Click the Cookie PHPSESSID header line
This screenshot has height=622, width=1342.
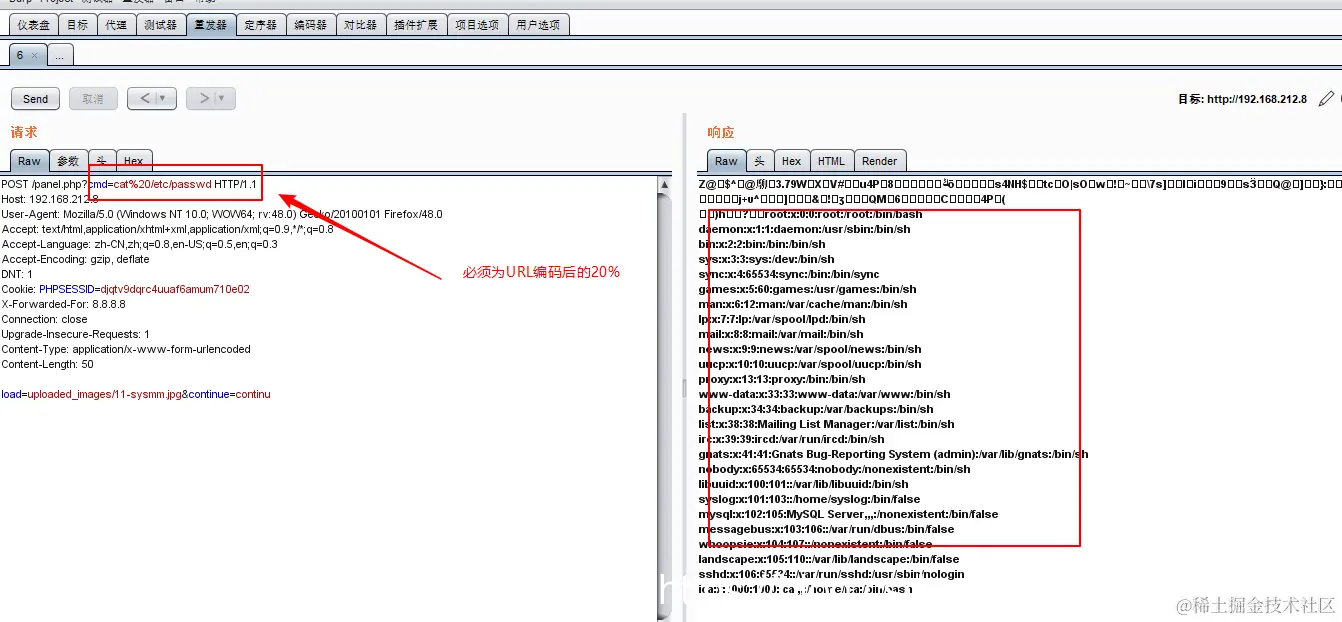[x=125, y=289]
